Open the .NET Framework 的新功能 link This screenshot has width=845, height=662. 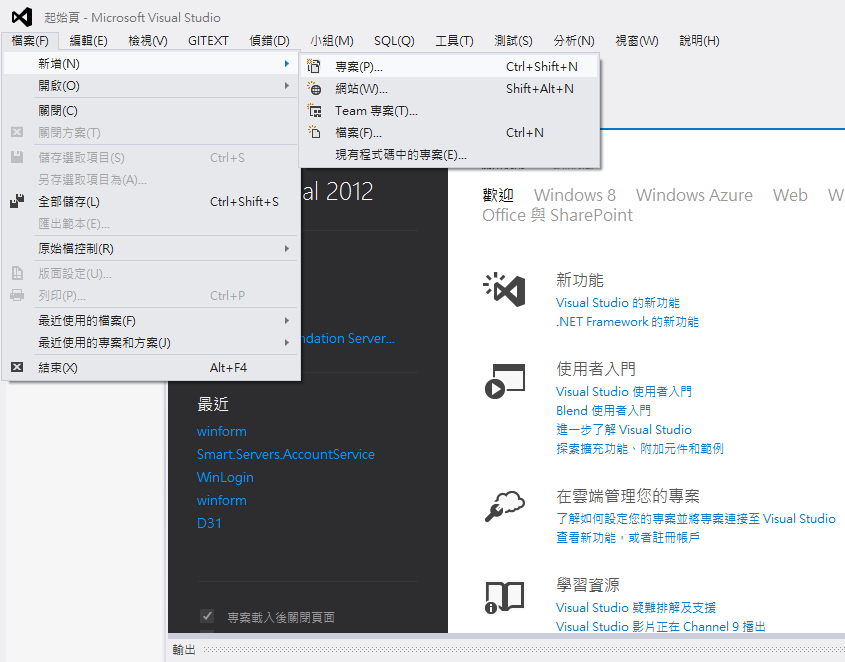pos(627,322)
